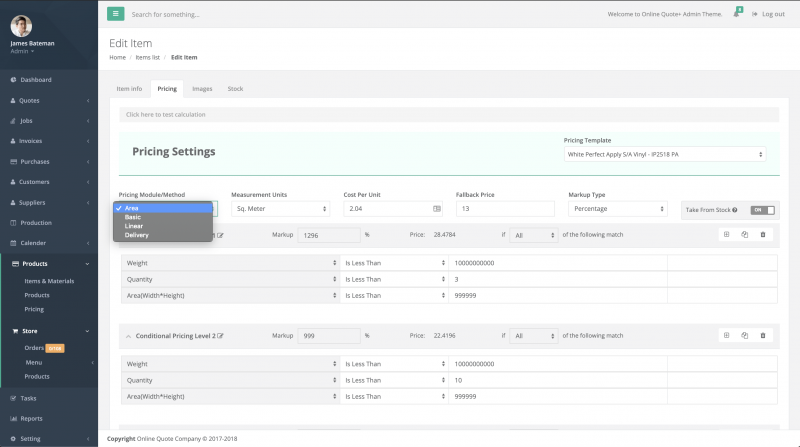
Task: Add condition to first pricing level
Action: tap(727, 234)
